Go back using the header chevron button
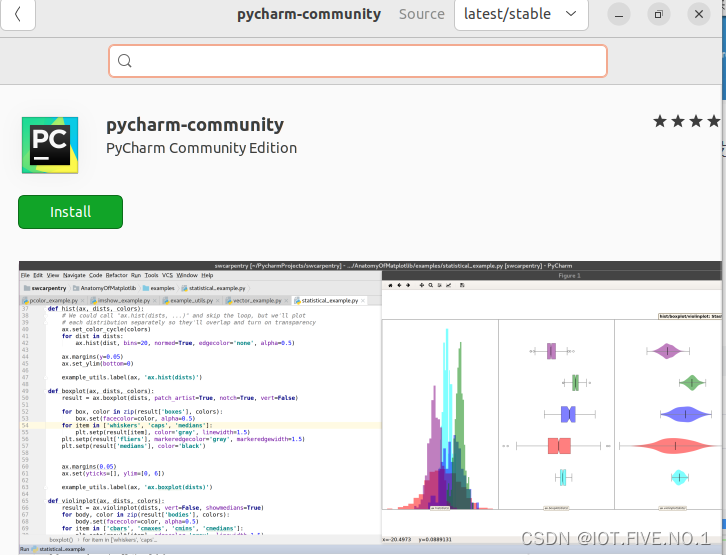 click(18, 14)
